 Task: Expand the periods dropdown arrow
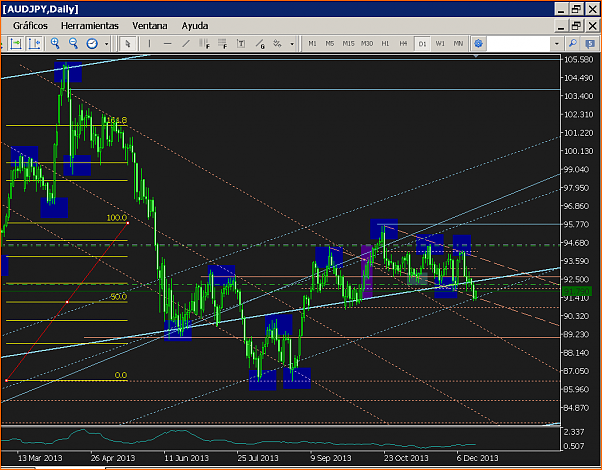coord(106,44)
